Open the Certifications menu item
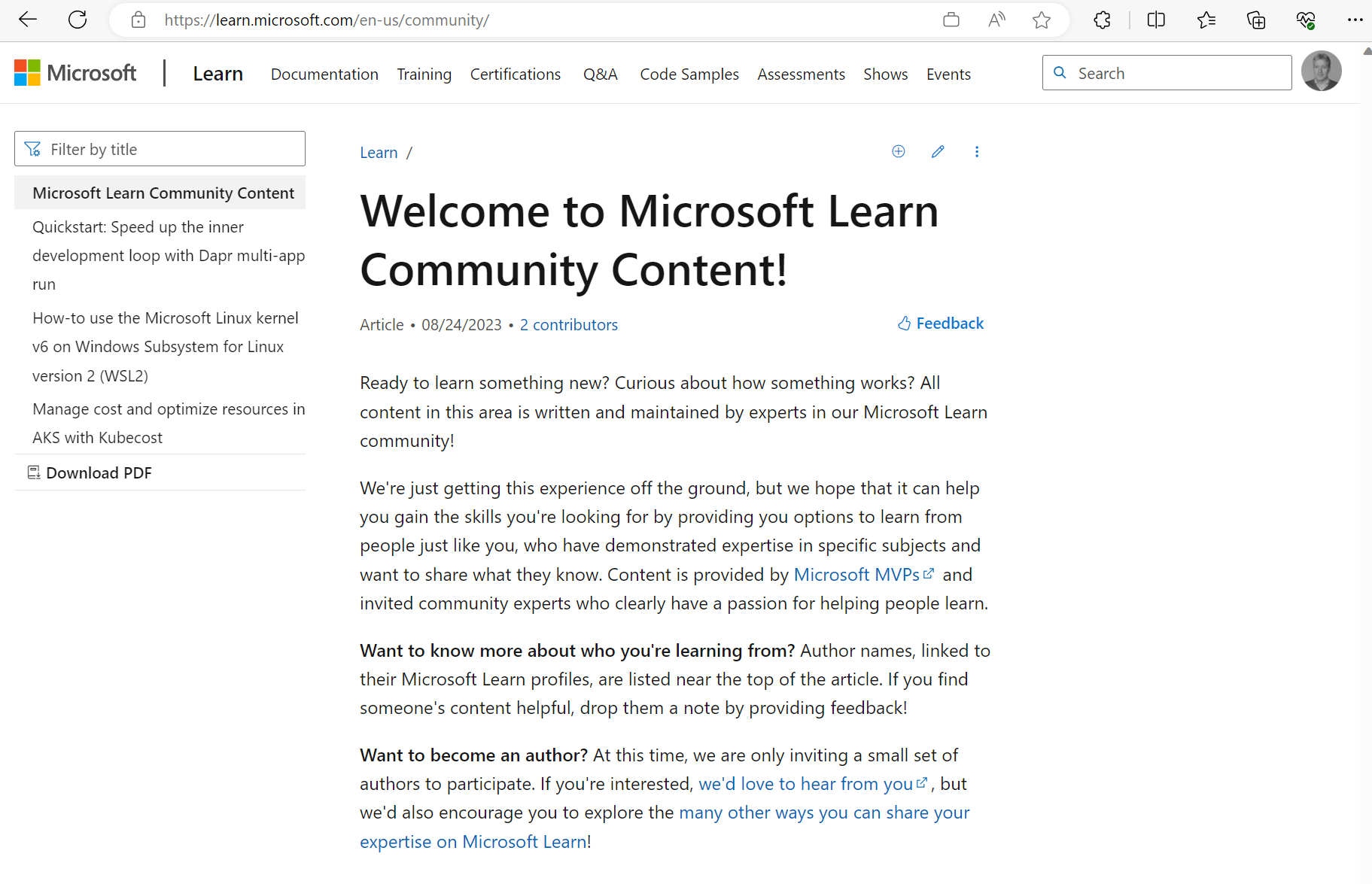1372x884 pixels. [x=516, y=74]
